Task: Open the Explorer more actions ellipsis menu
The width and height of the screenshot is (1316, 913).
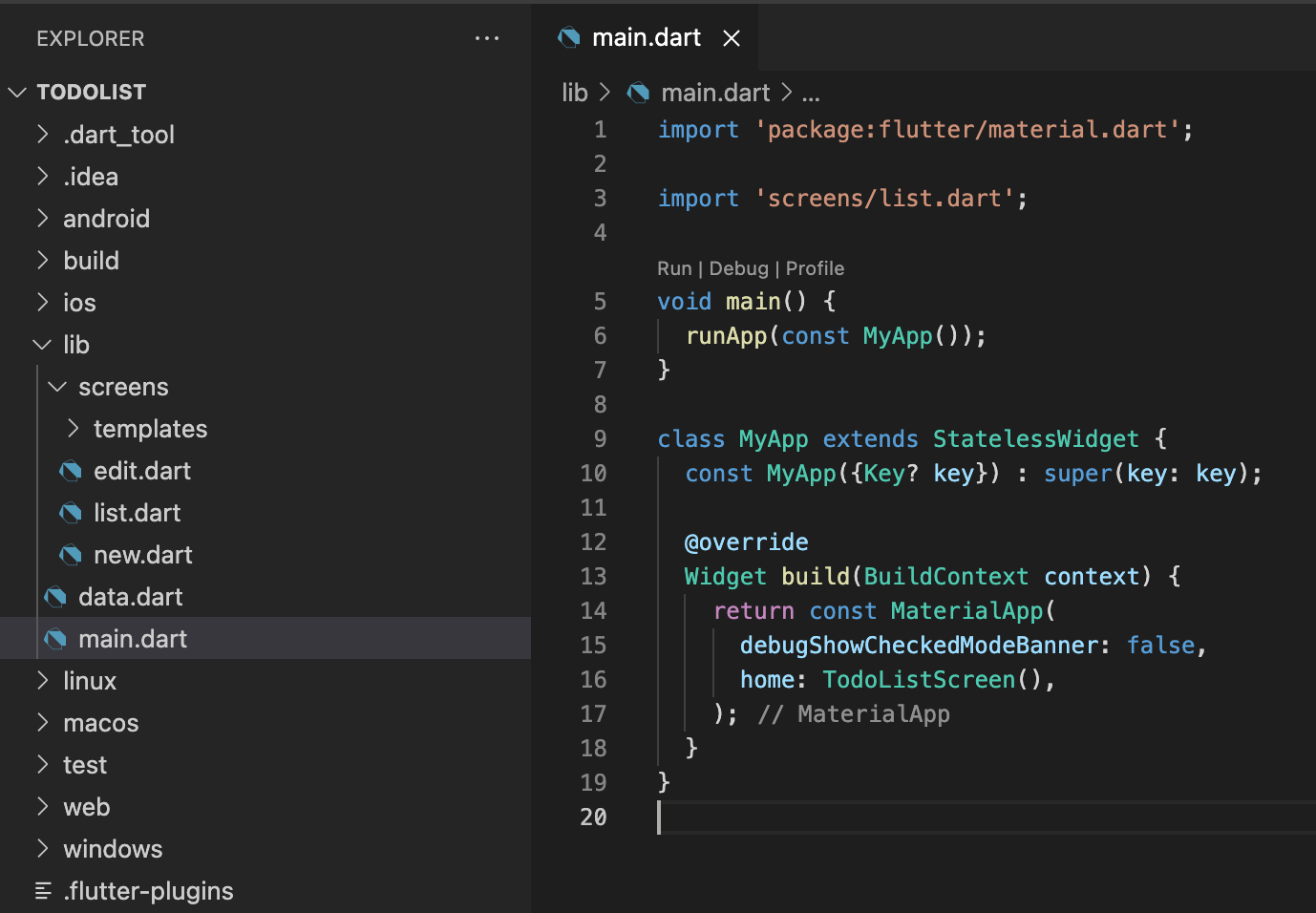Action: [487, 38]
